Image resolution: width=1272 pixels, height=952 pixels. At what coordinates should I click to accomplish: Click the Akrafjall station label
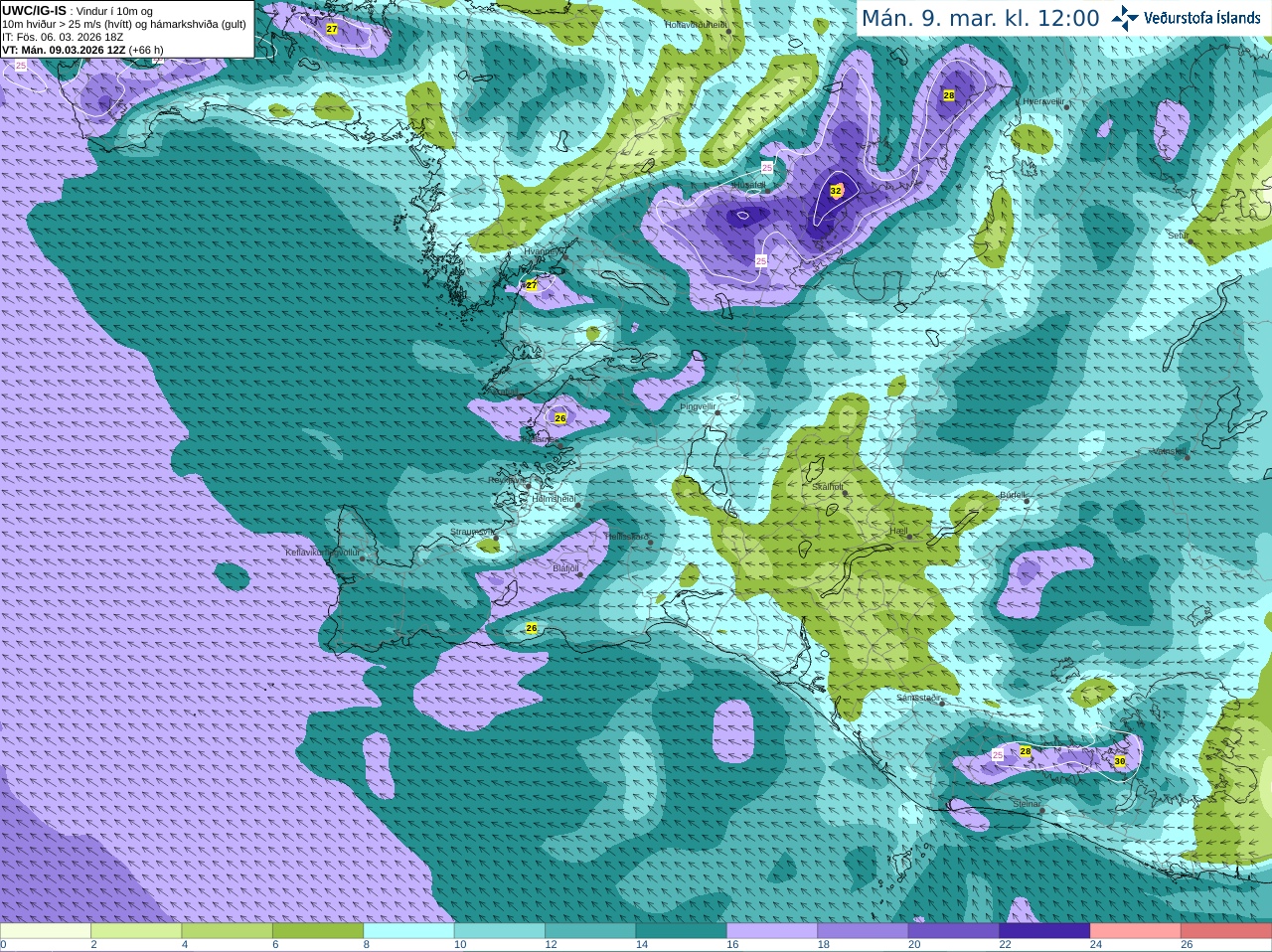pos(502,393)
